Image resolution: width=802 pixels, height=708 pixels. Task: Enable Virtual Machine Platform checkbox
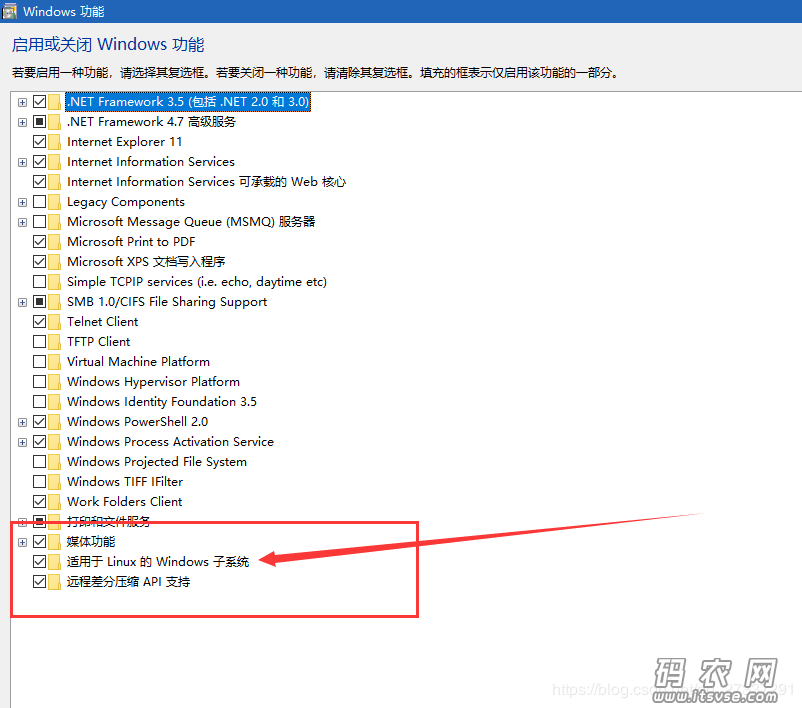point(39,362)
